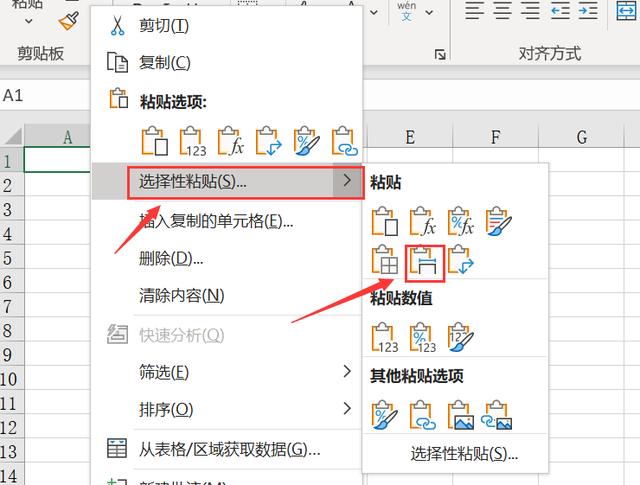The image size is (640, 485).
Task: Choose the Paste Values 123 icon under 粘贴选项
Action: [193, 141]
